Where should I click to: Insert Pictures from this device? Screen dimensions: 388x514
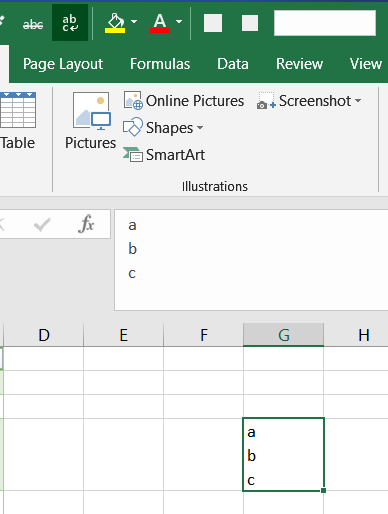point(91,121)
